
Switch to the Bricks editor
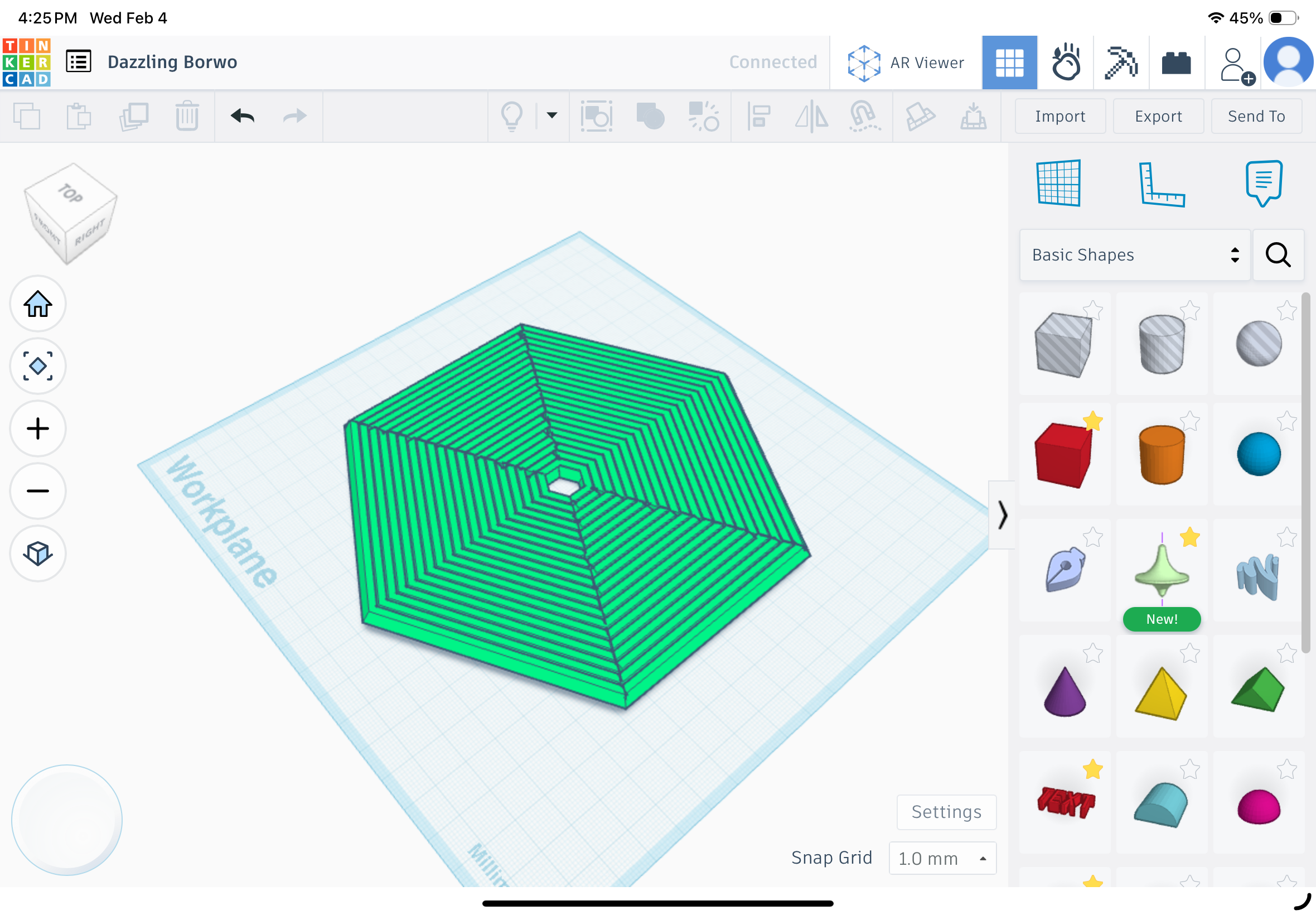coord(1176,62)
